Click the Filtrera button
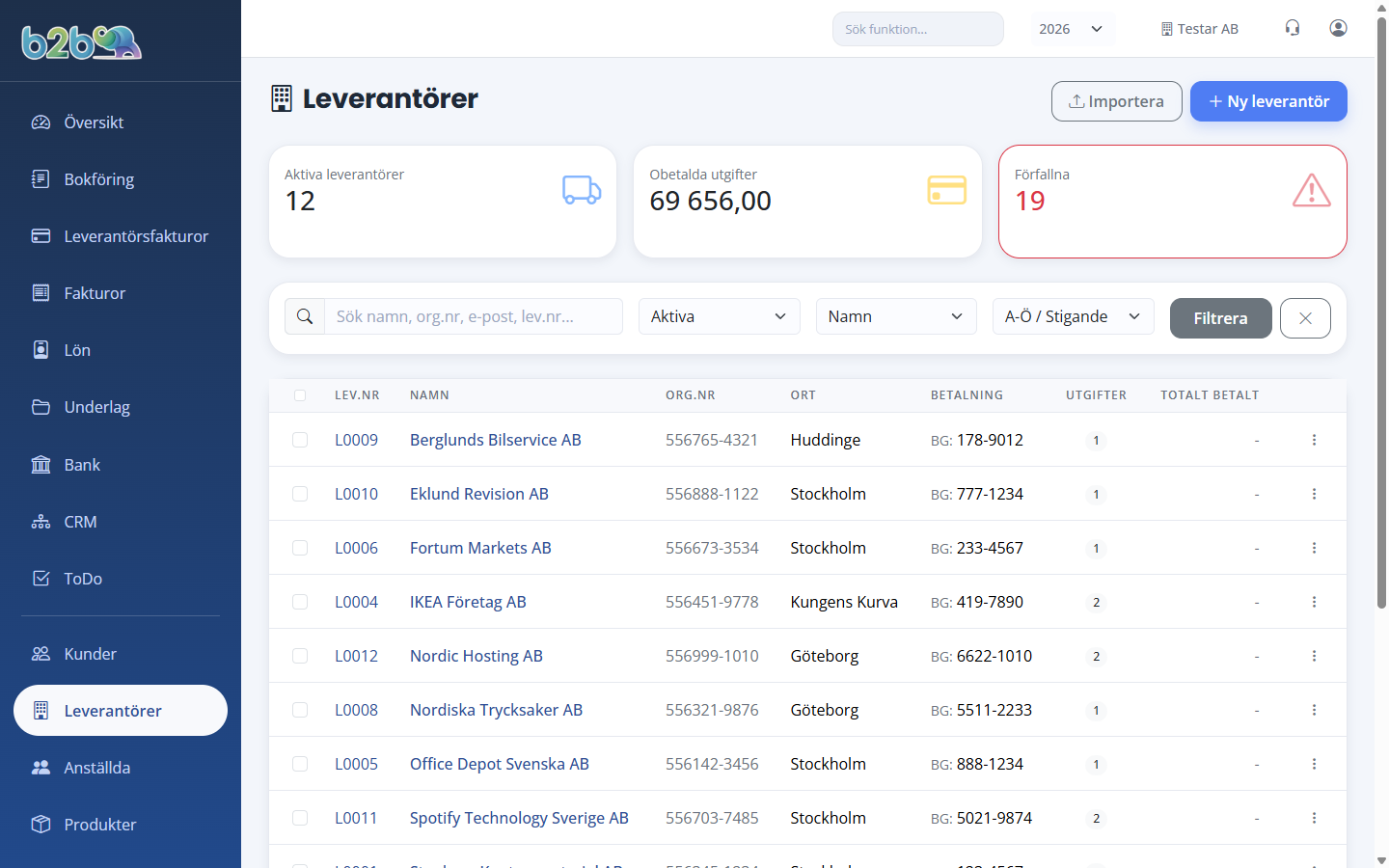 [1221, 318]
